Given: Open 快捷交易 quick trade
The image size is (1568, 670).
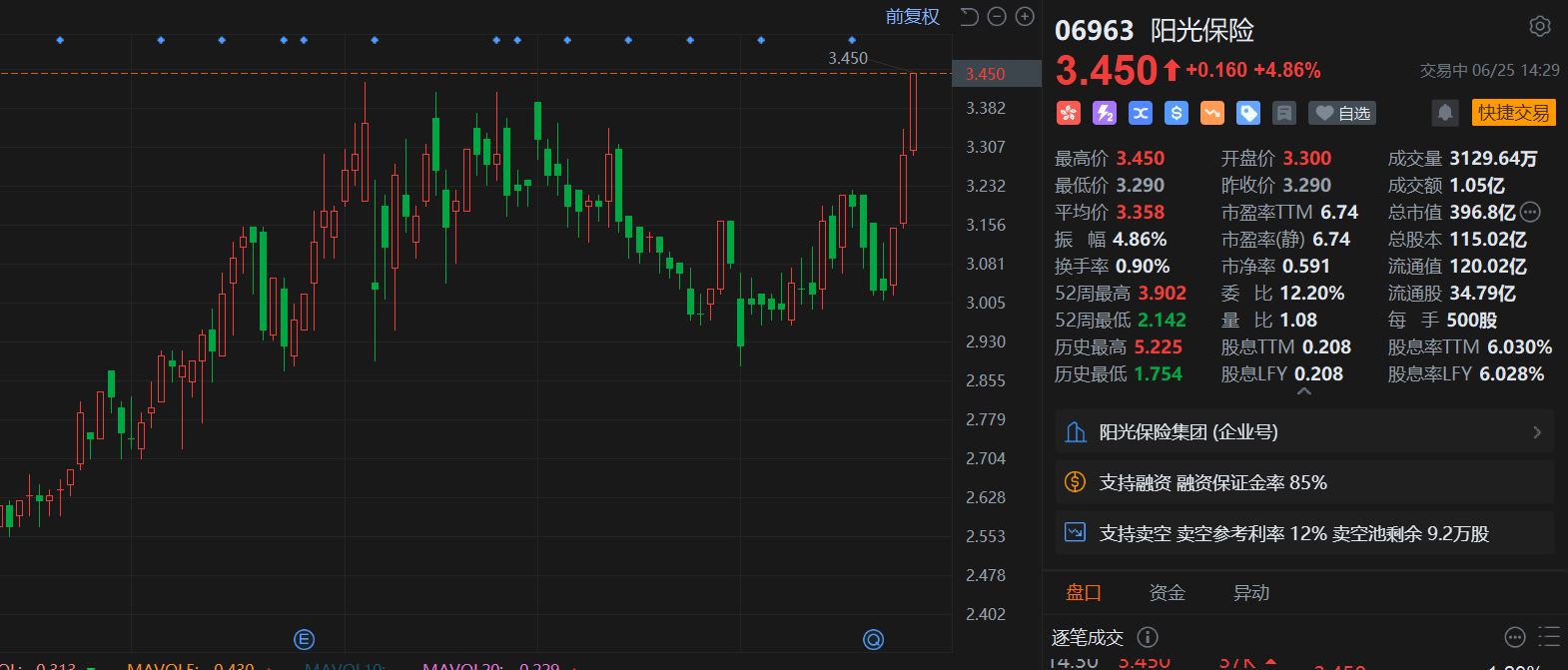Looking at the screenshot, I should coord(1513,113).
